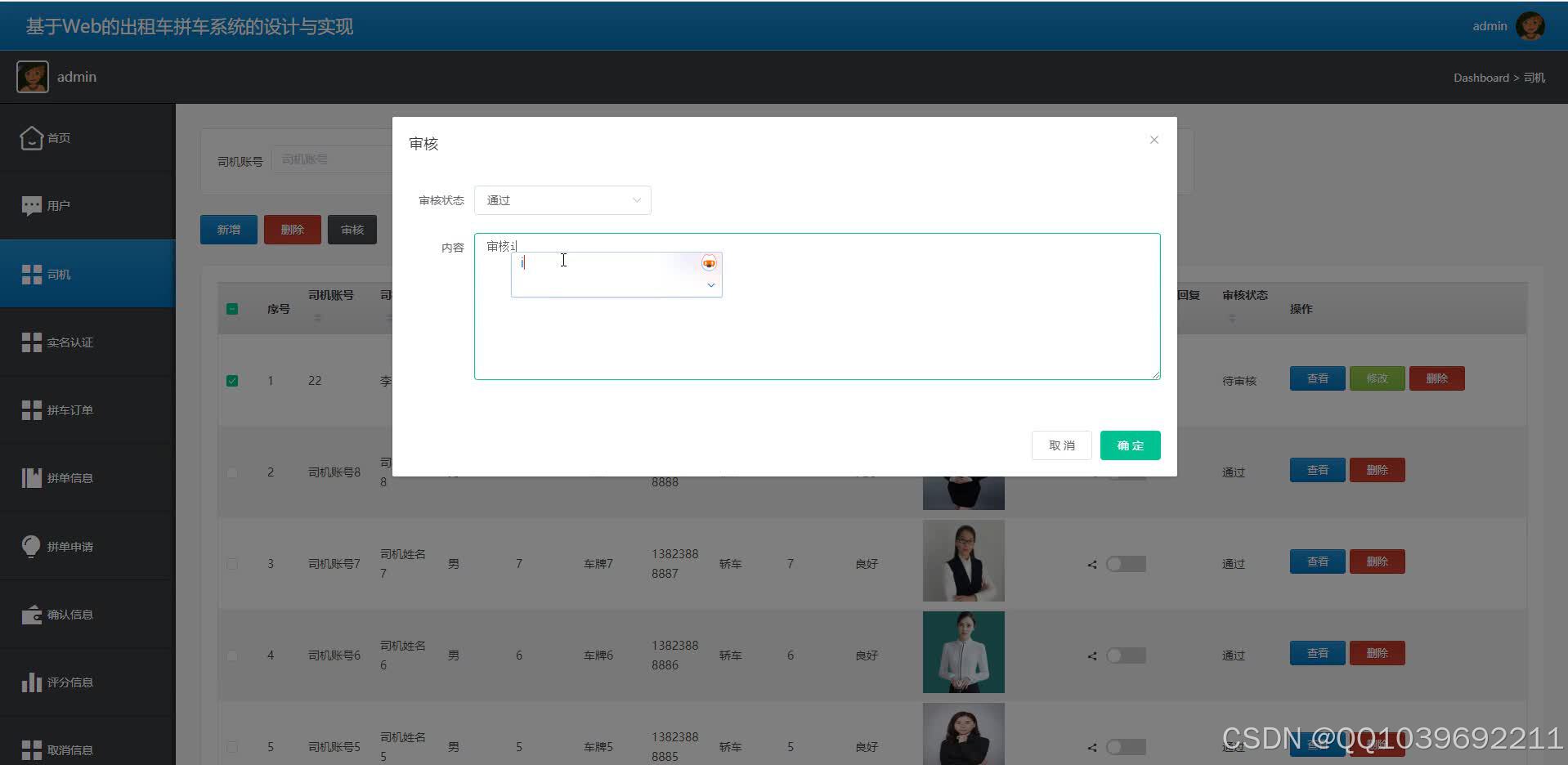Click the icon beside 拼单信息

click(x=31, y=478)
